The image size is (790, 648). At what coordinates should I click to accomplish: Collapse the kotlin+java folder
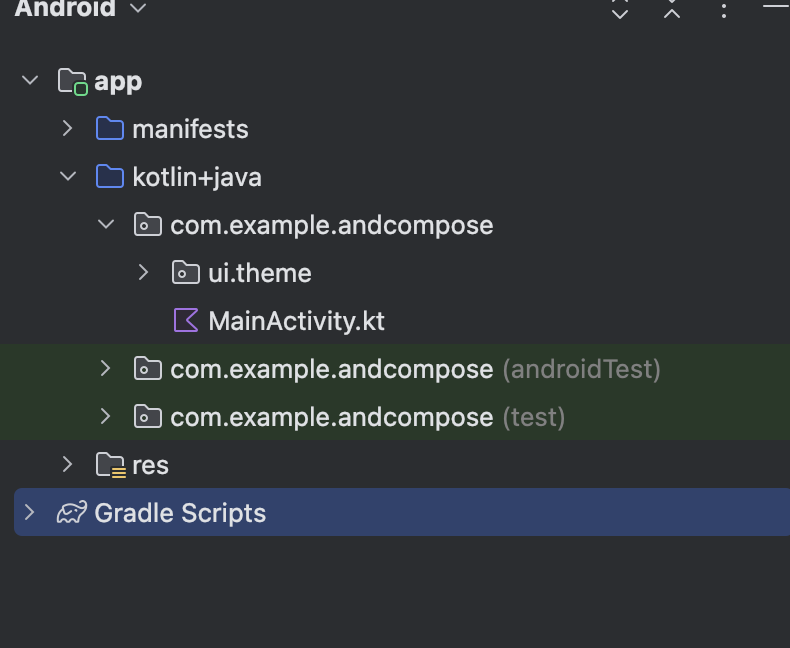pyautogui.click(x=68, y=177)
